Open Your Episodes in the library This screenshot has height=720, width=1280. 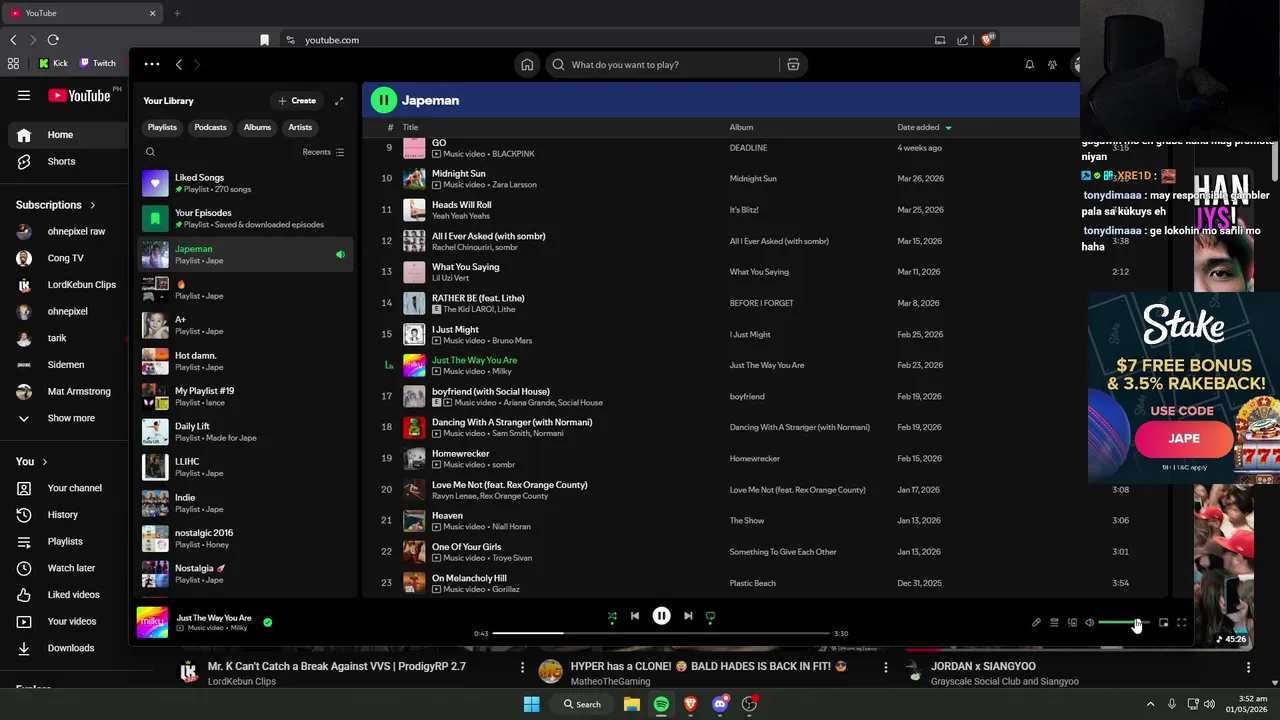[x=245, y=218]
